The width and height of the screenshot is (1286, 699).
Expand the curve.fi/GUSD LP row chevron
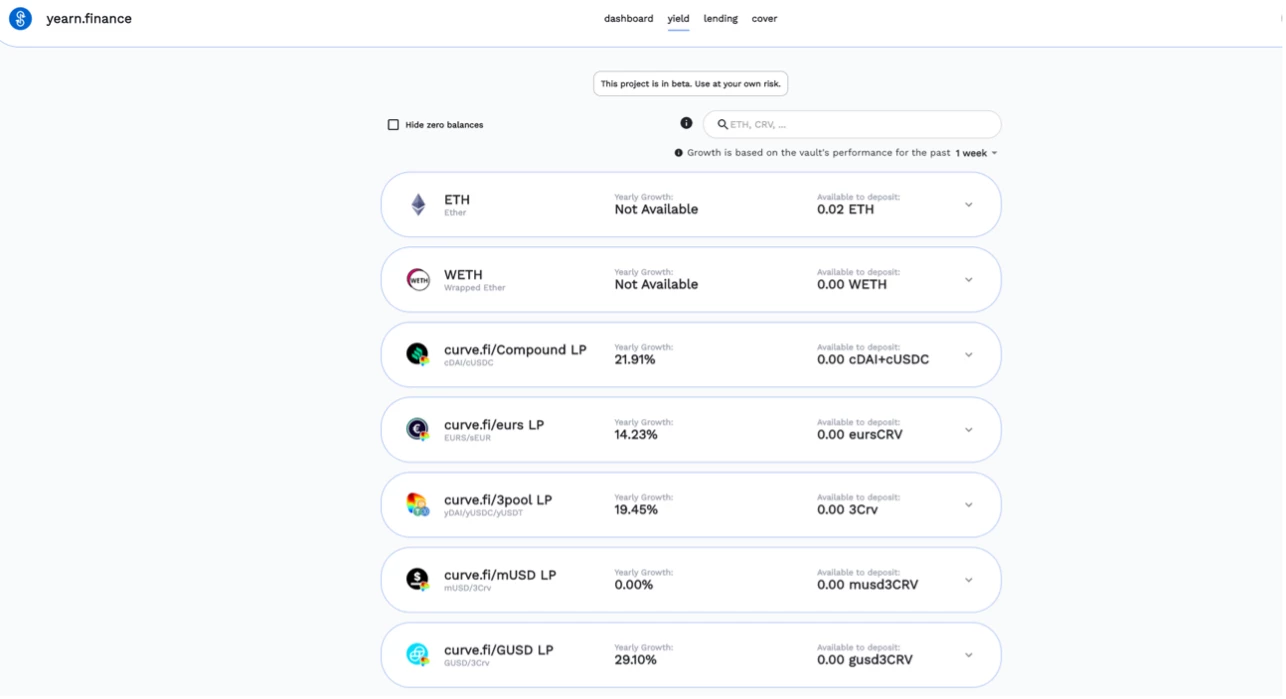point(968,655)
